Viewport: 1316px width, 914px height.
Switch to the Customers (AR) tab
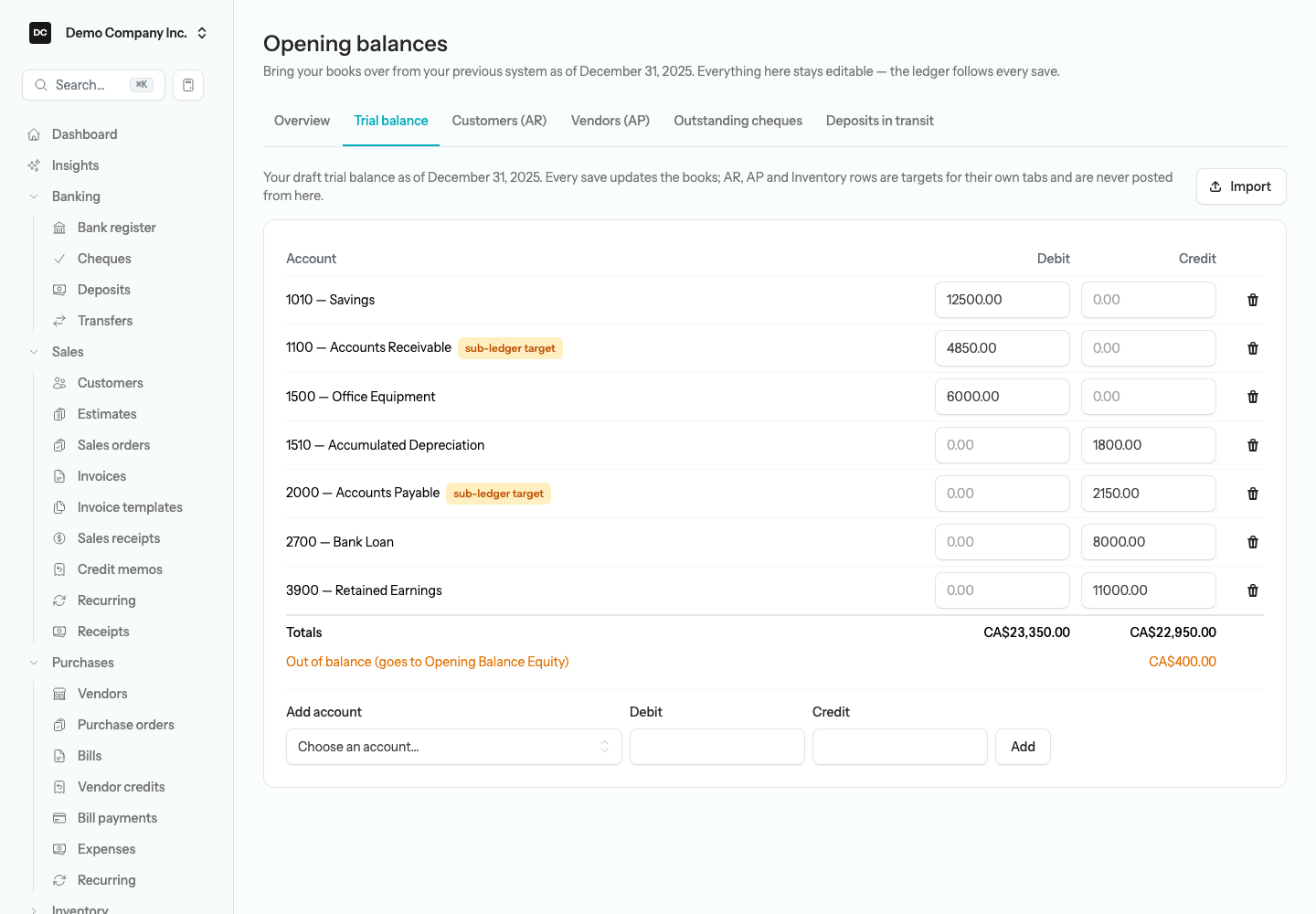click(499, 121)
